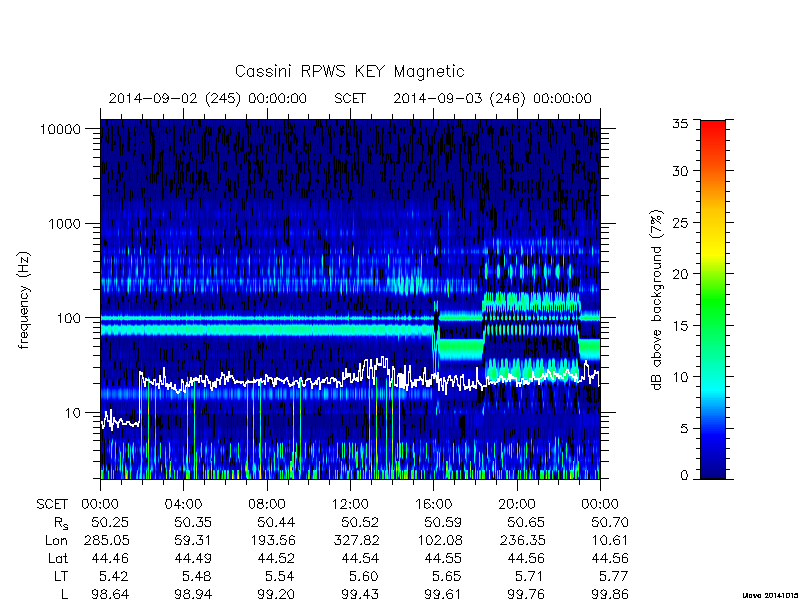Click the 'frequency (Hz)' axis title
Screen dimensions: 800x600
point(24,300)
